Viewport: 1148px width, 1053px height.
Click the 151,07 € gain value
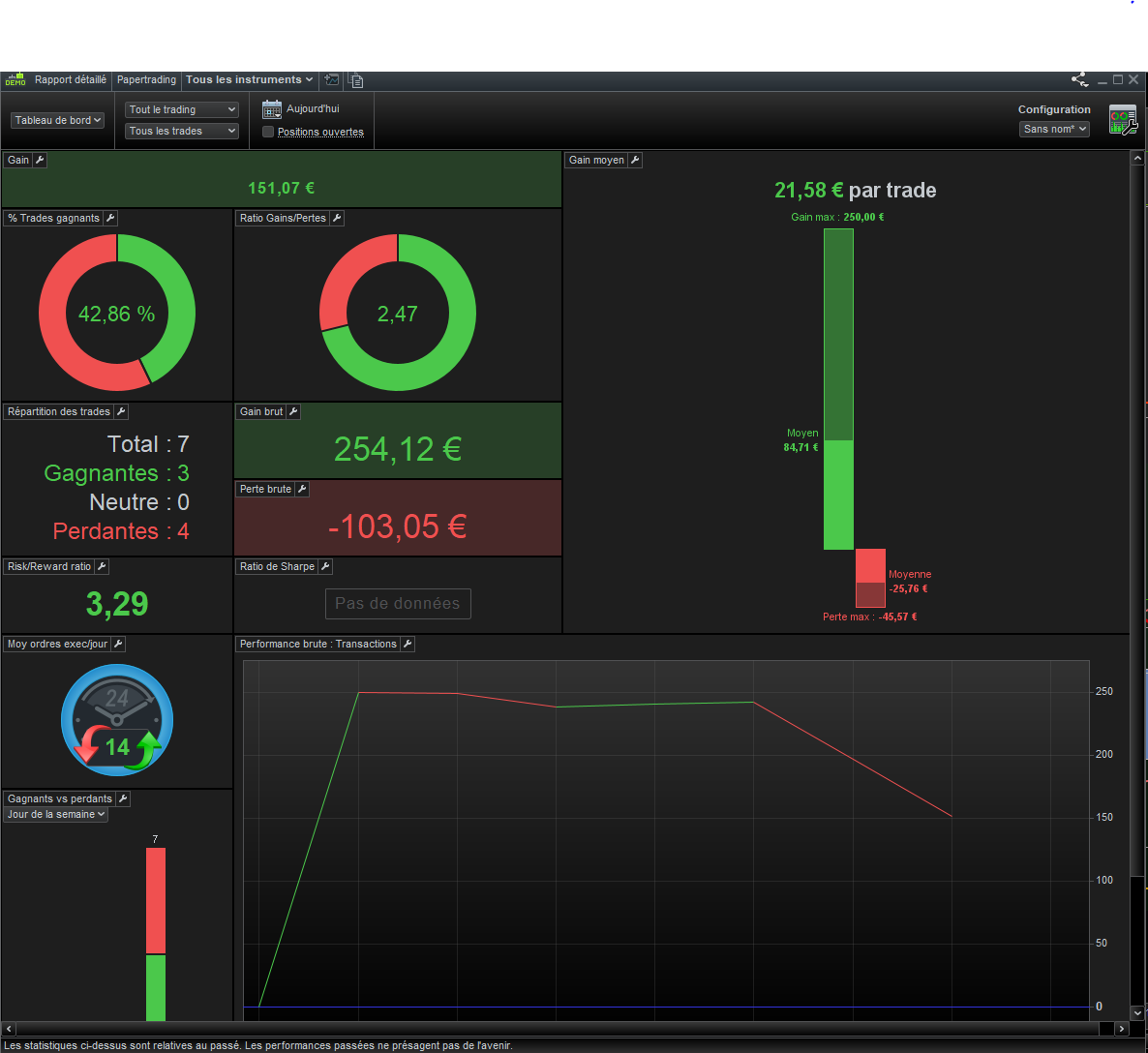click(281, 188)
